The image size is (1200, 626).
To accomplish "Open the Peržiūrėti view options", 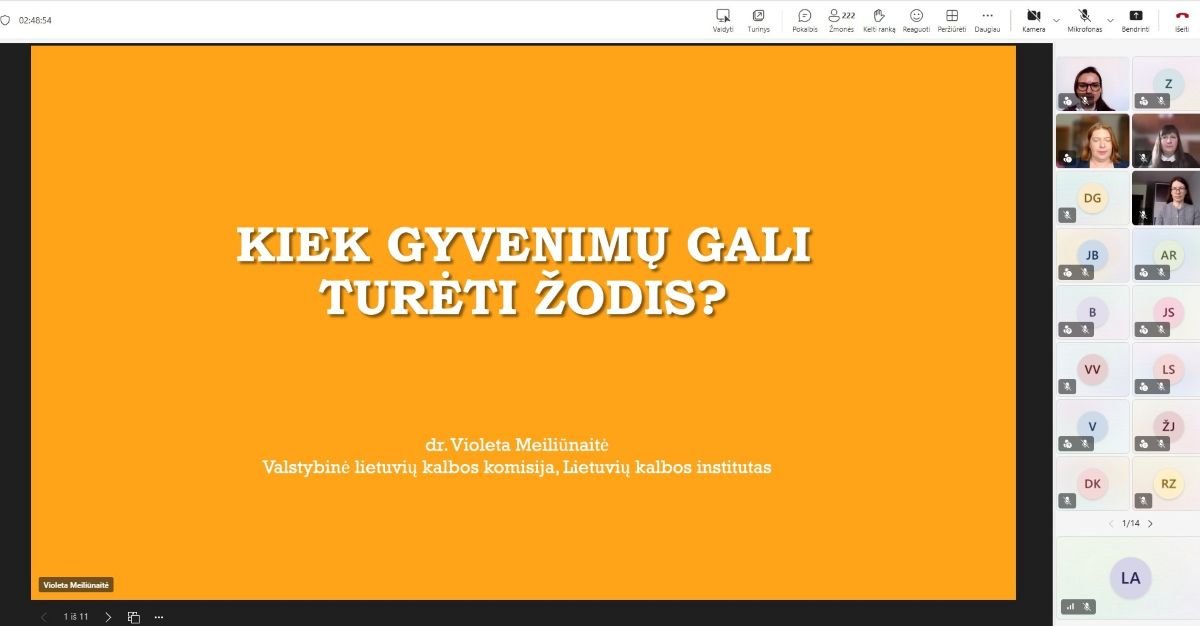I will [x=951, y=20].
